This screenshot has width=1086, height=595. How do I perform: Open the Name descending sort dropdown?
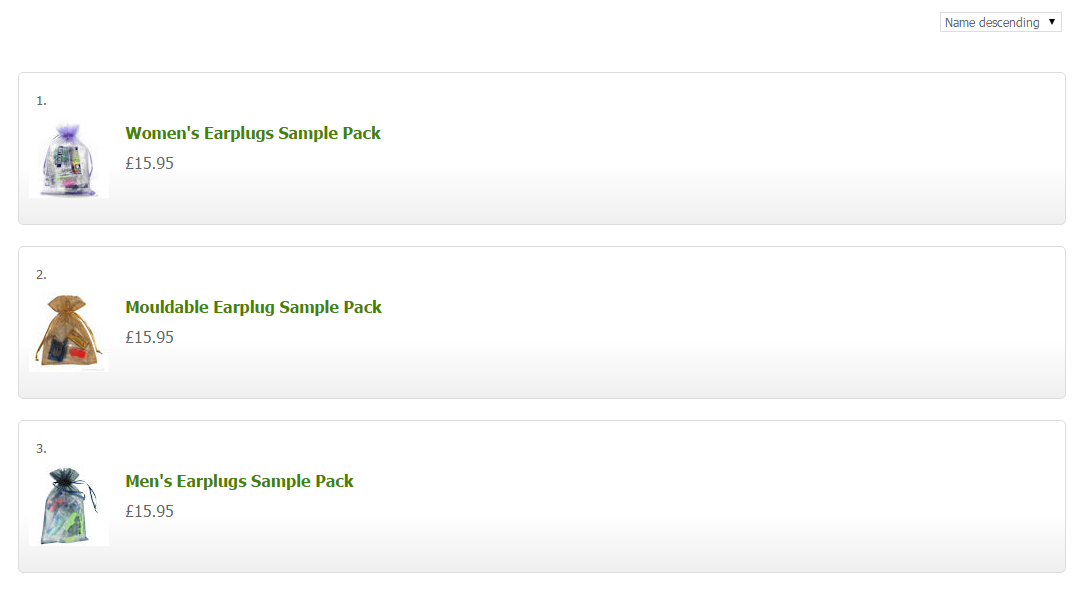pos(992,22)
